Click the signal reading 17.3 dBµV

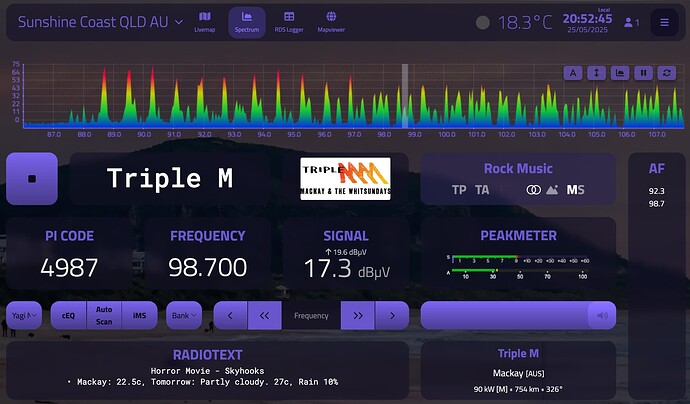pos(346,269)
